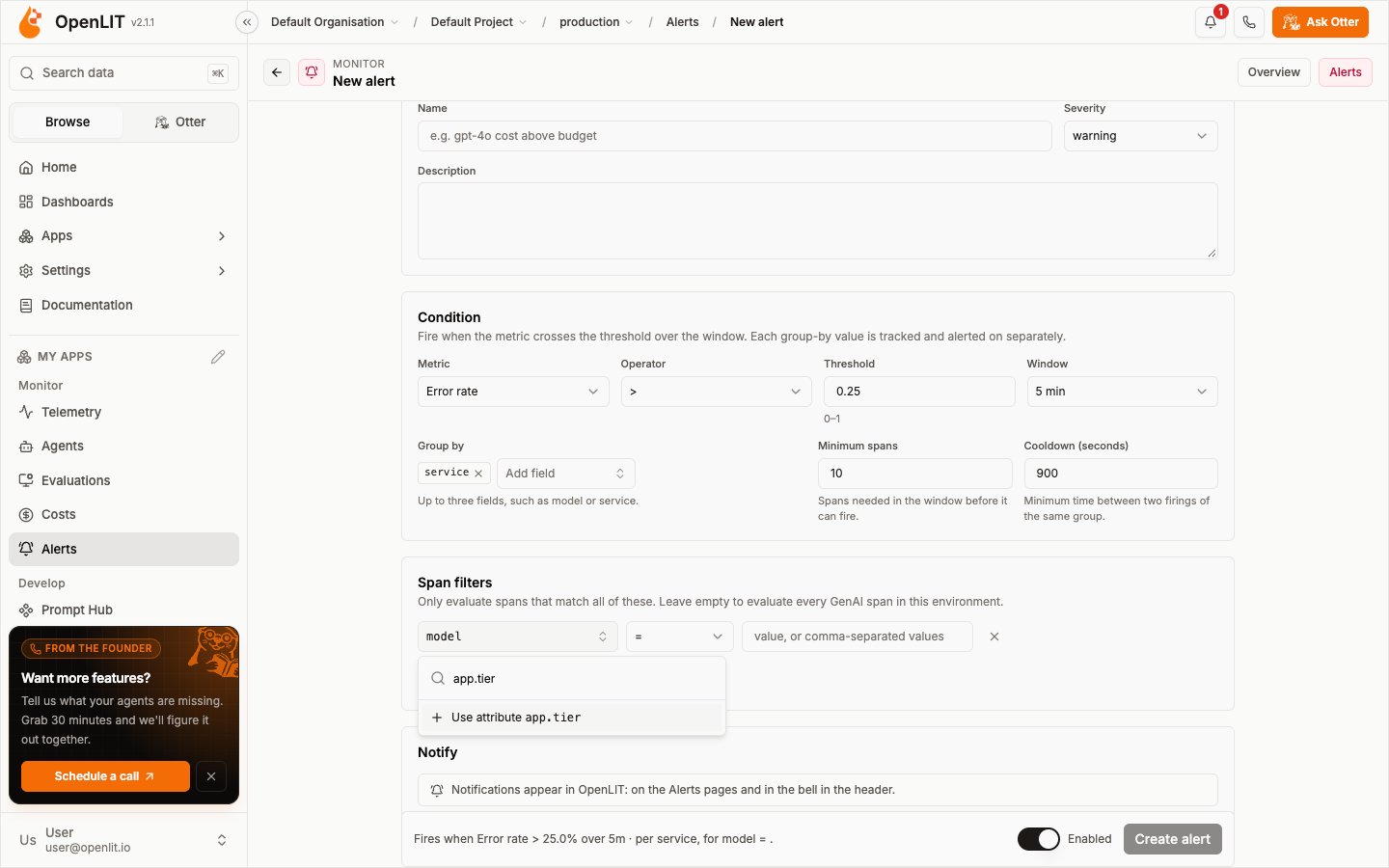
Task: Collapse the sidebar with the double-chevron icon
Action: click(x=247, y=22)
